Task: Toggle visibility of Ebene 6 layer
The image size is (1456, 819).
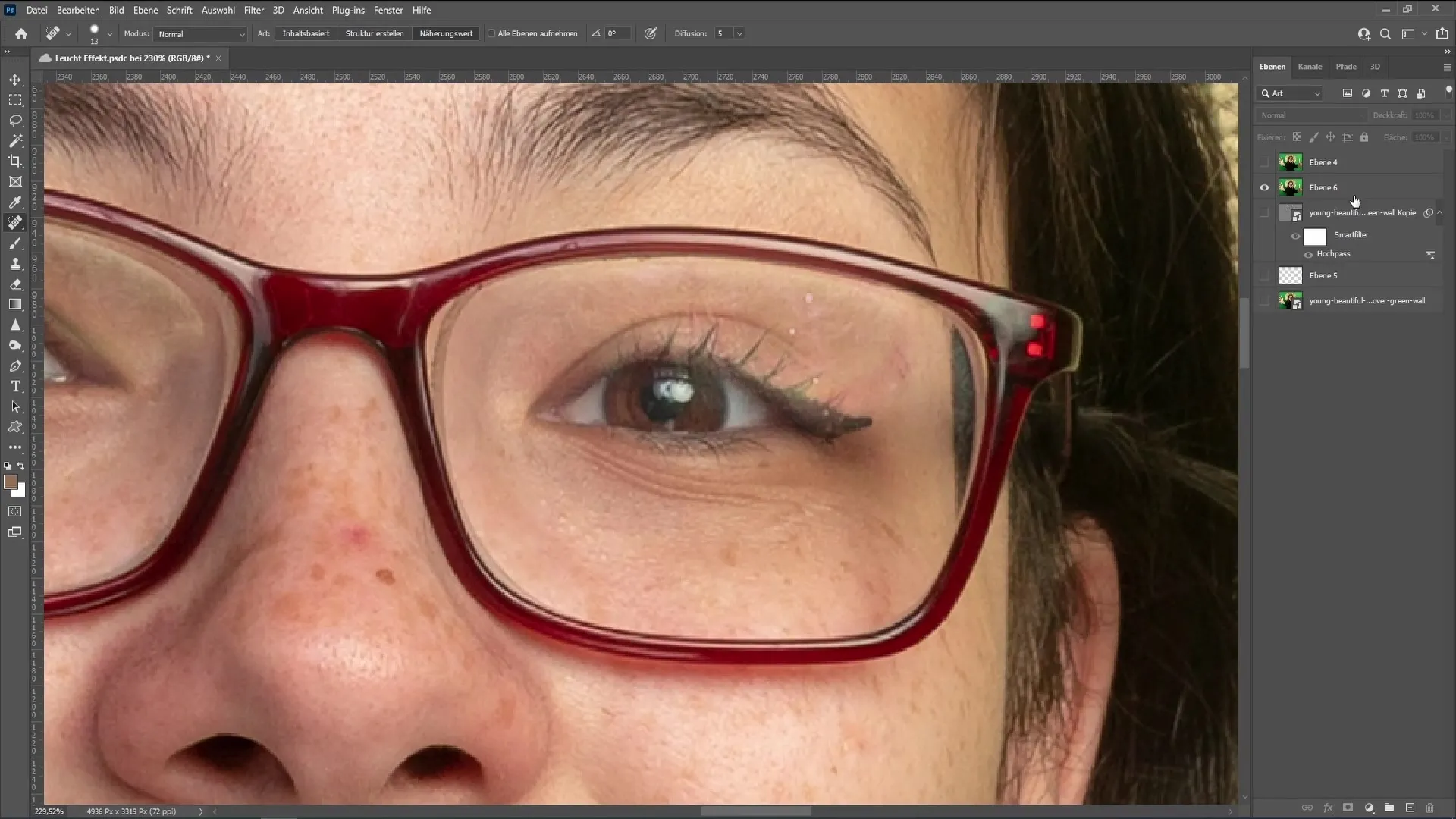Action: (1264, 187)
